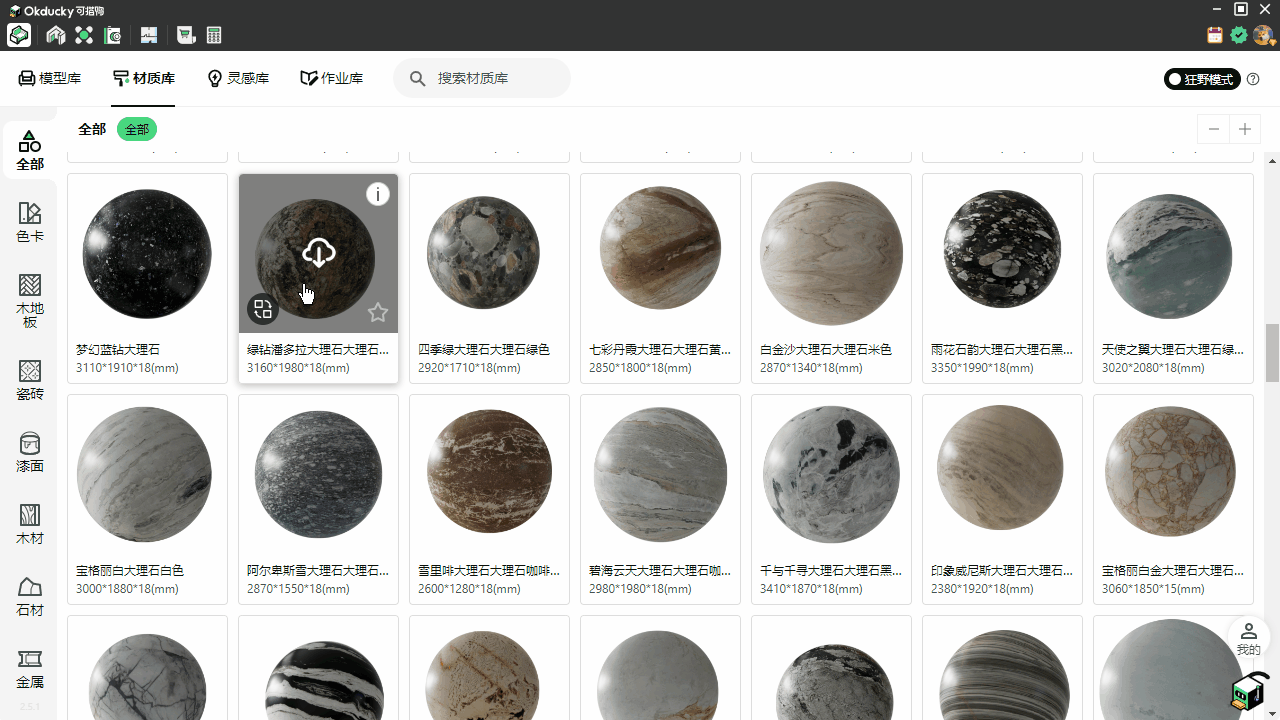
Task: Click the help question mark icon
Action: (1253, 79)
